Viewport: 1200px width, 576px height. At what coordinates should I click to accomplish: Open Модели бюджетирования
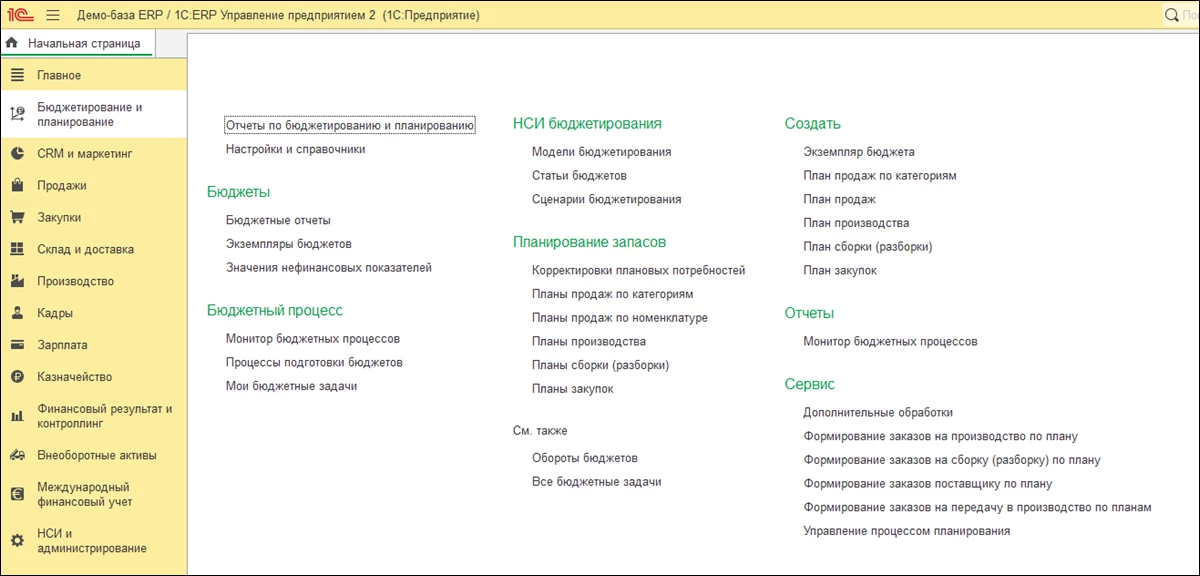click(601, 152)
